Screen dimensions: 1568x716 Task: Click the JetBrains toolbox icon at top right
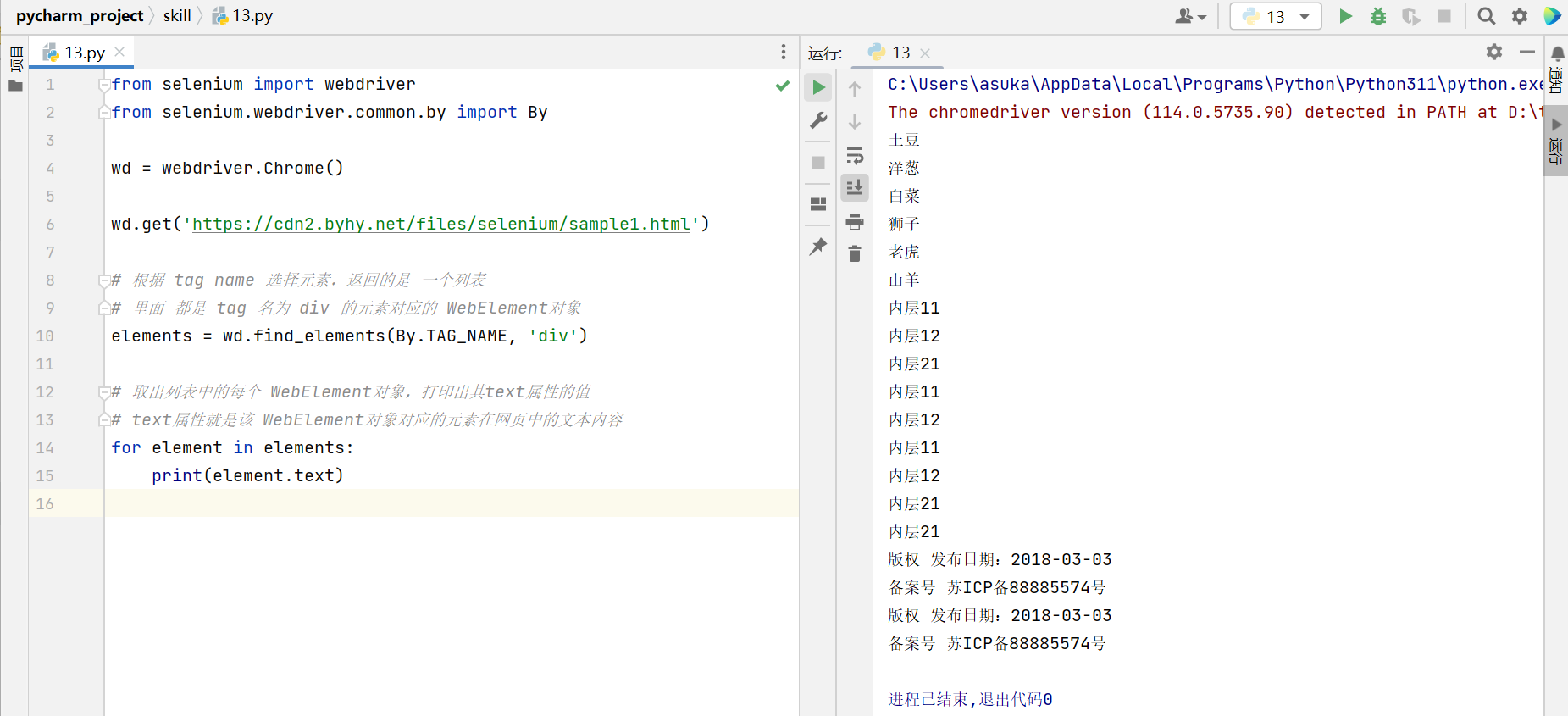click(x=1552, y=16)
